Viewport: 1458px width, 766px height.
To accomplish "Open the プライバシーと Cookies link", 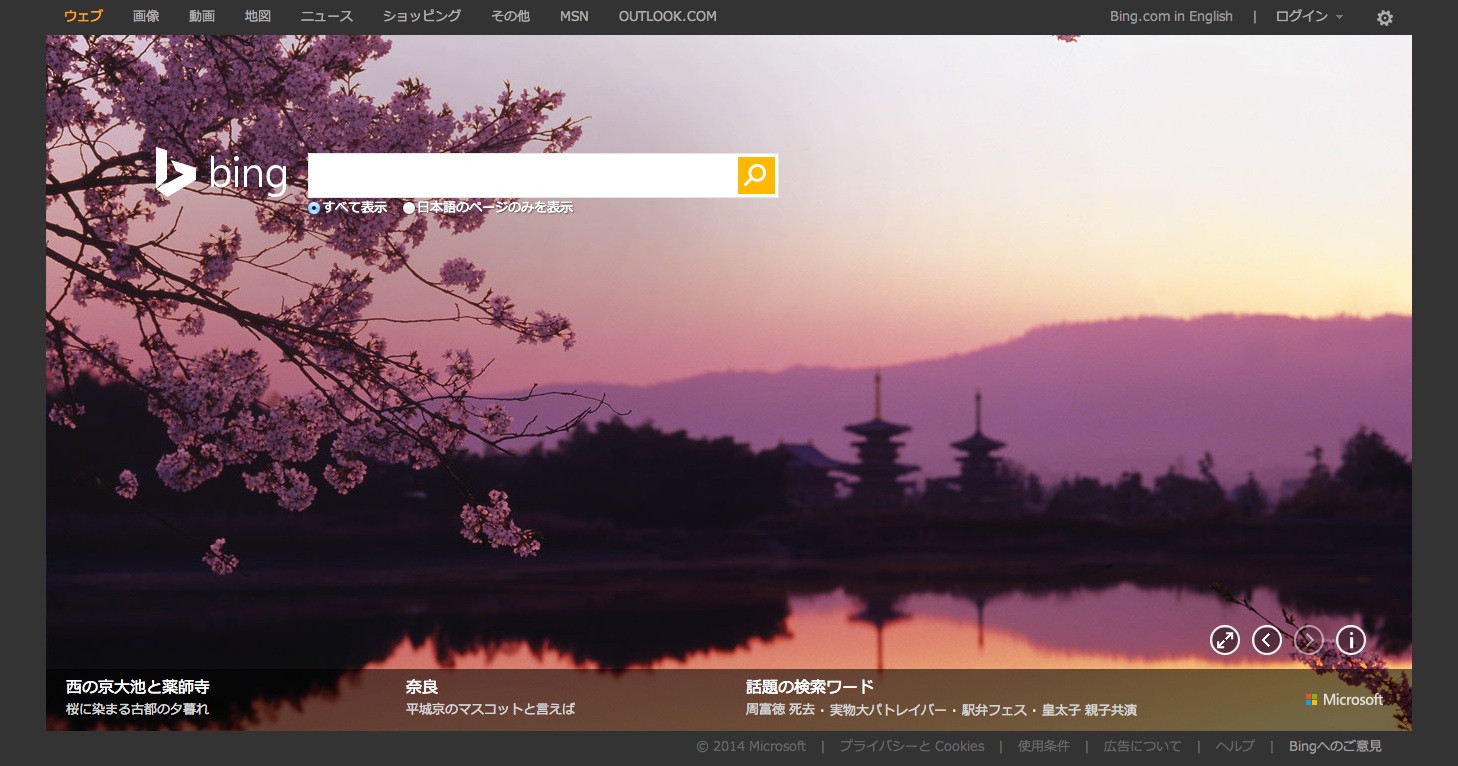I will 911,746.
